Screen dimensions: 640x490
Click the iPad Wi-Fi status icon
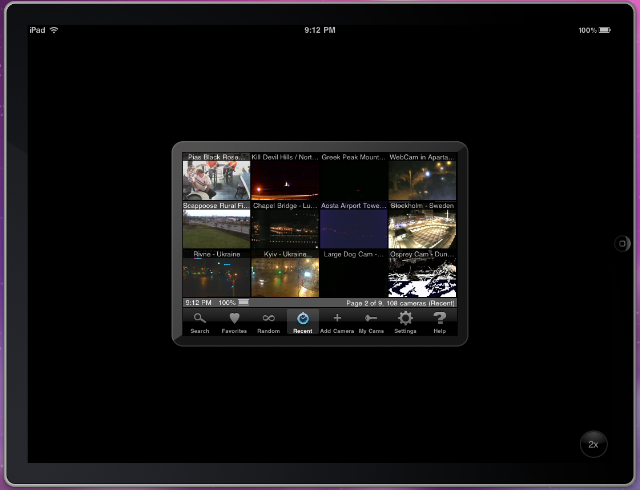click(x=54, y=30)
